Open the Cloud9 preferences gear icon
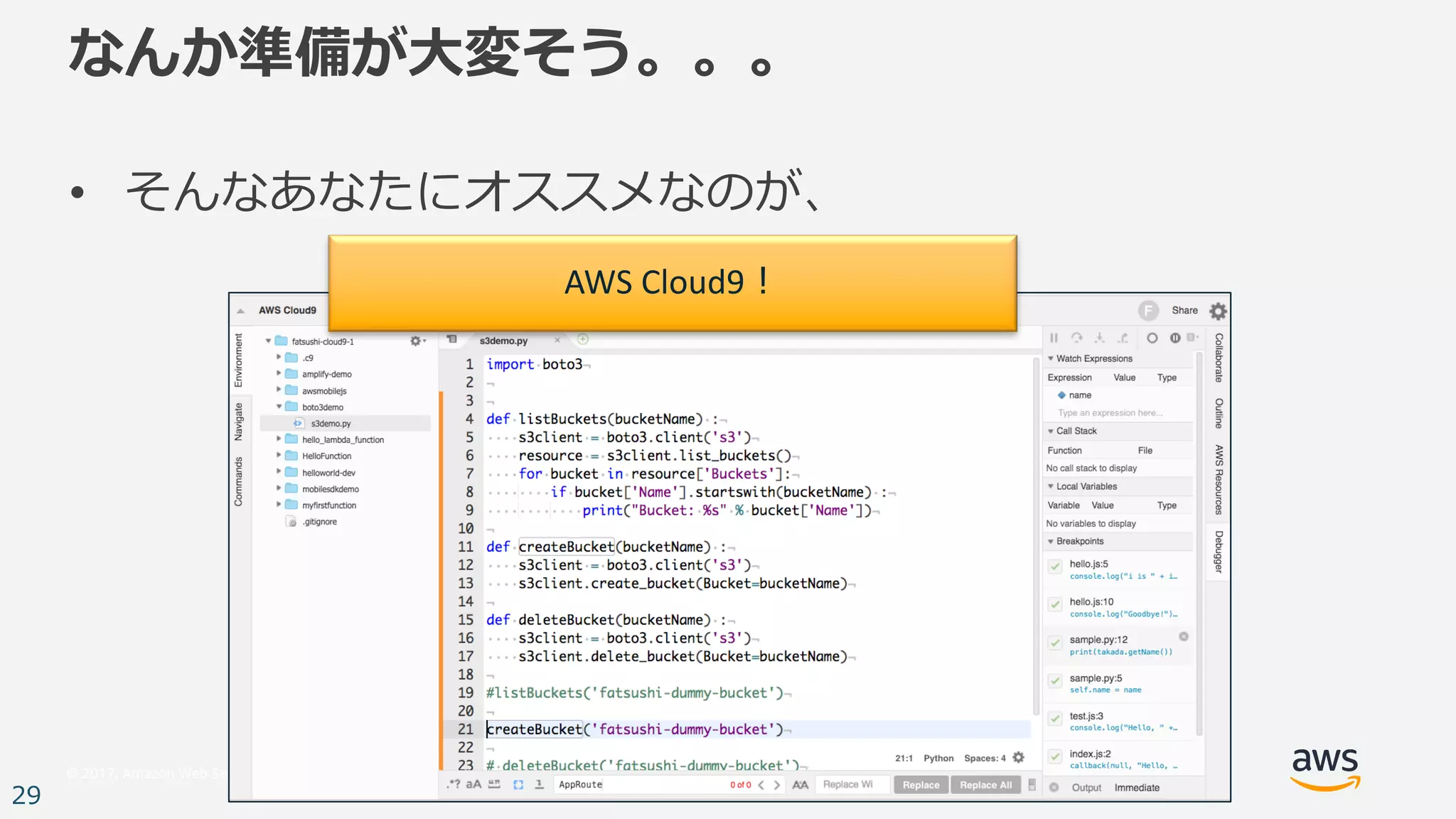Viewport: 1456px width, 819px height. click(1219, 311)
